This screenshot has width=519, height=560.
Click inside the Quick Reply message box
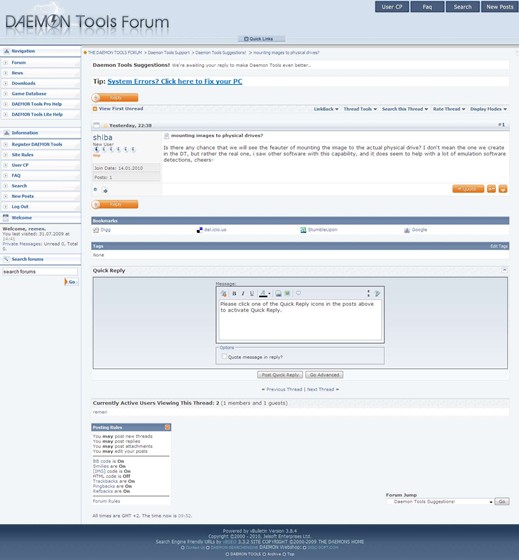point(300,320)
